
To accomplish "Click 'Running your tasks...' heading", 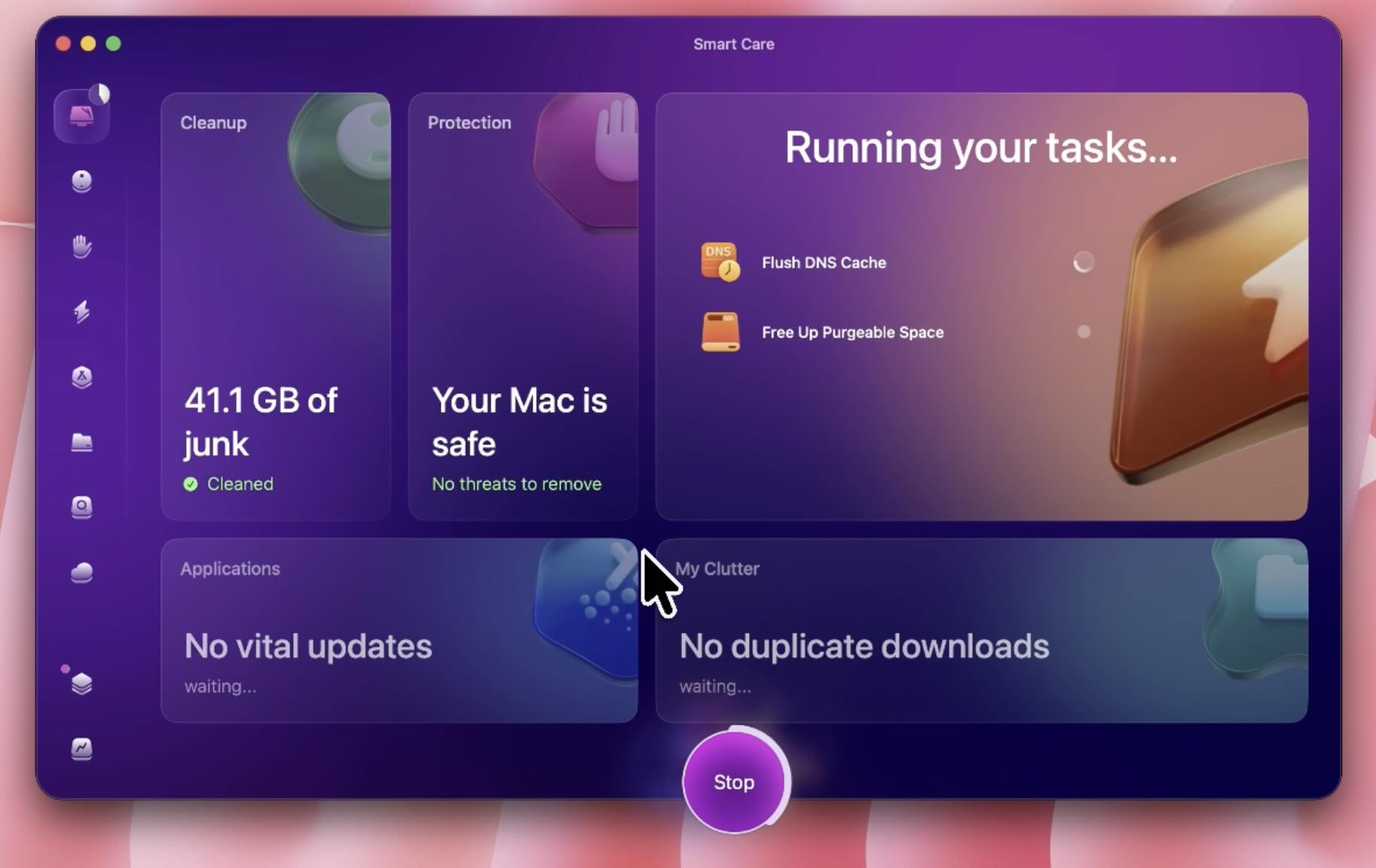I will coord(981,148).
